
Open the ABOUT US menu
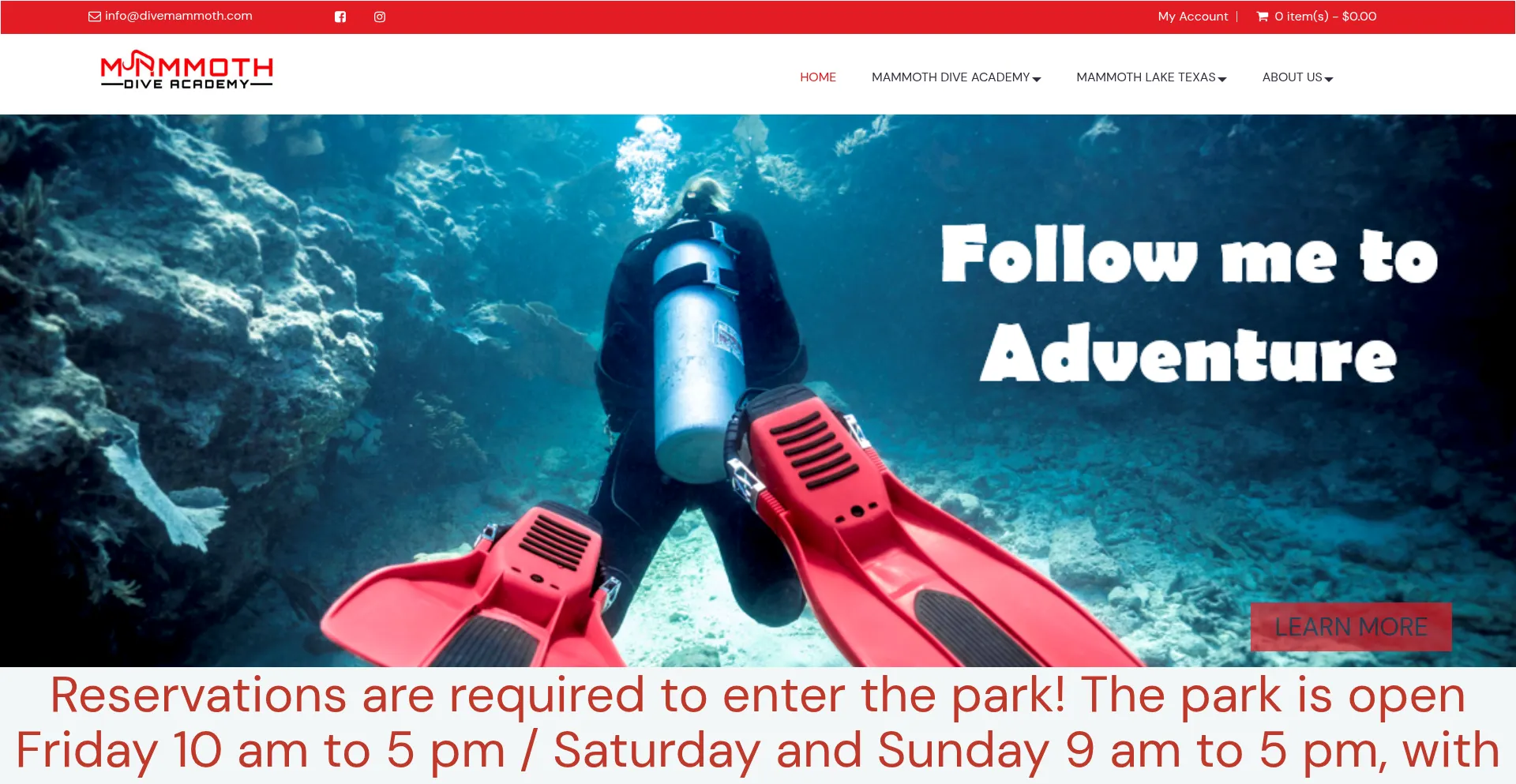1292,77
